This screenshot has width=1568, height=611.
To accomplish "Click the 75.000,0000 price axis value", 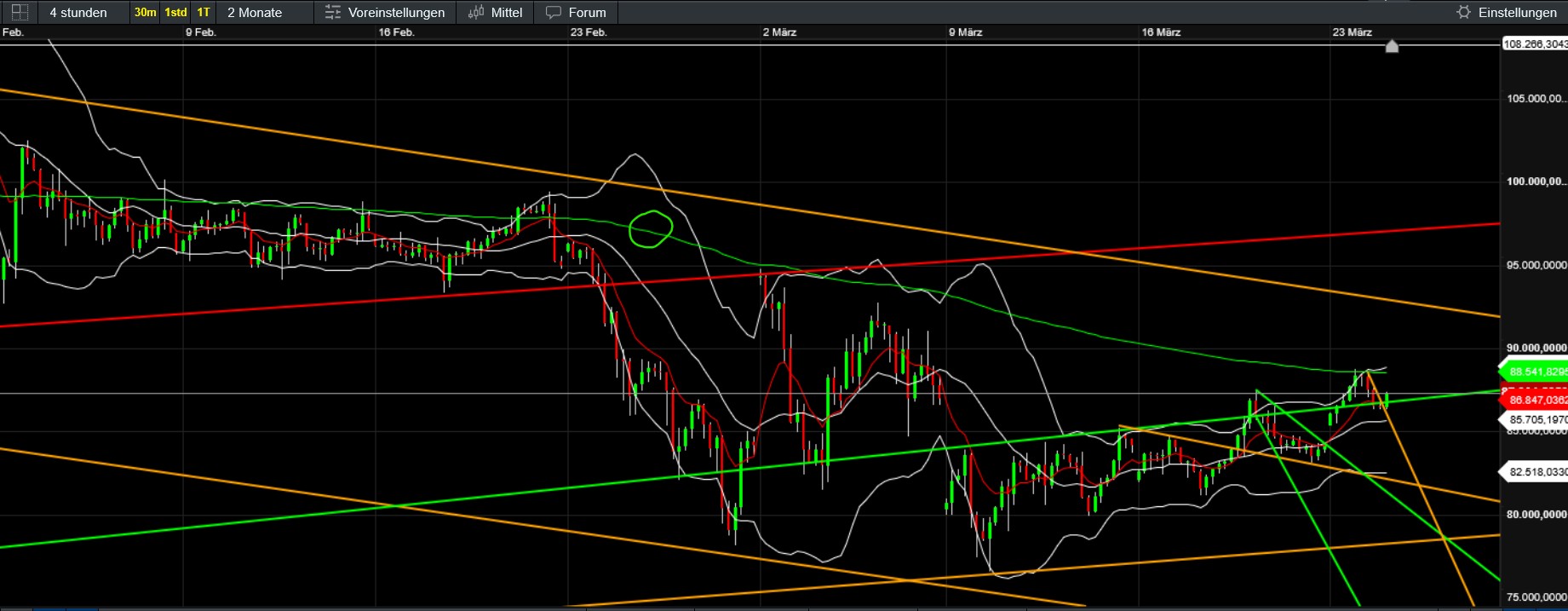I will tap(1536, 597).
